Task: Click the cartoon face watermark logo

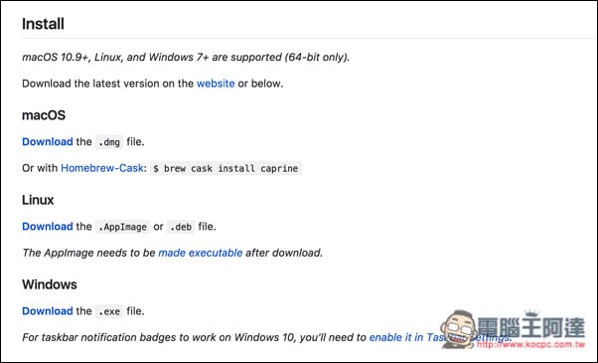Action: pos(458,329)
